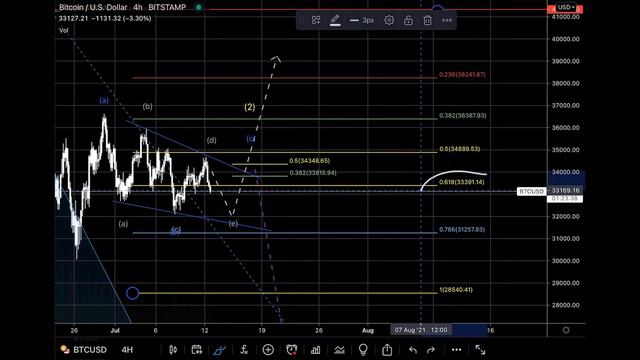Select the 1(28540.41) Fibonacci label
This screenshot has width=640, height=360.
click(456, 290)
